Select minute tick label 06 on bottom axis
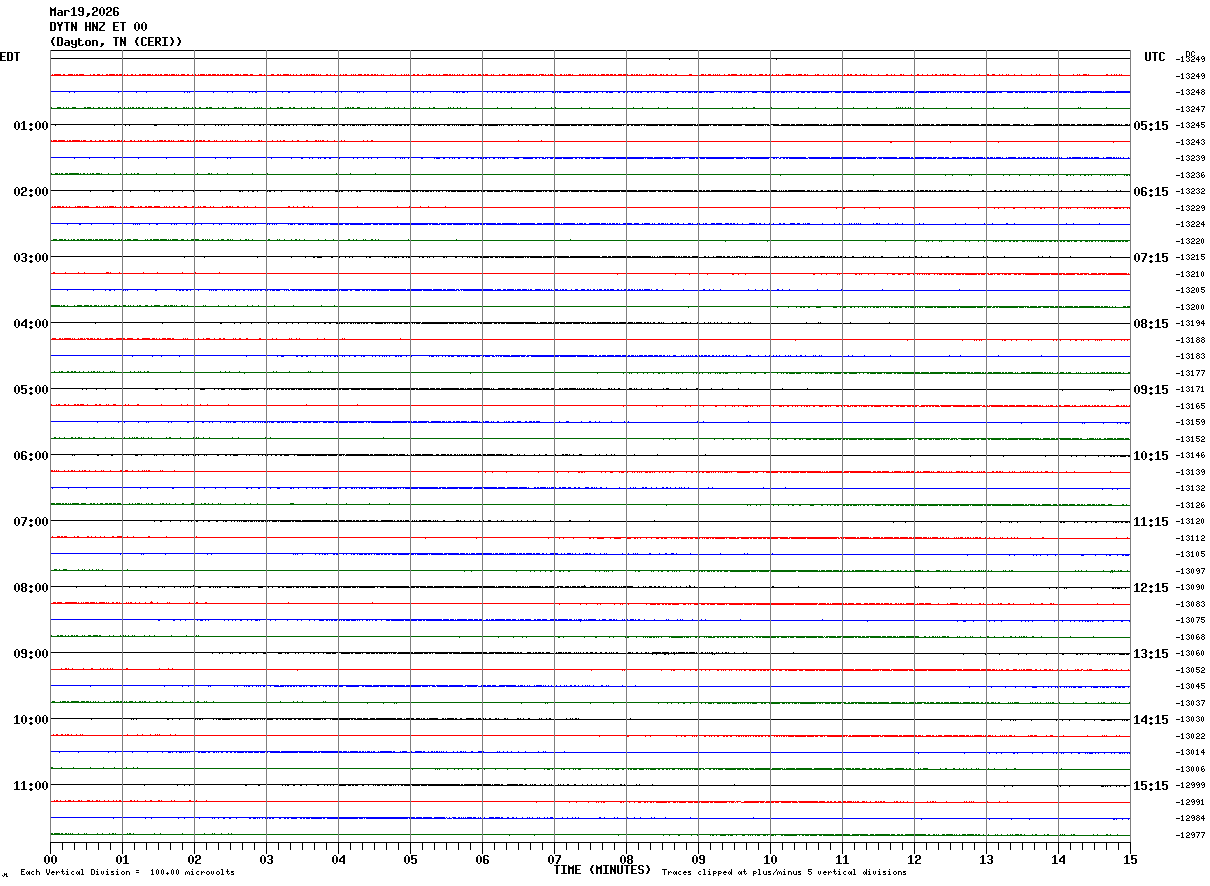 tap(482, 859)
